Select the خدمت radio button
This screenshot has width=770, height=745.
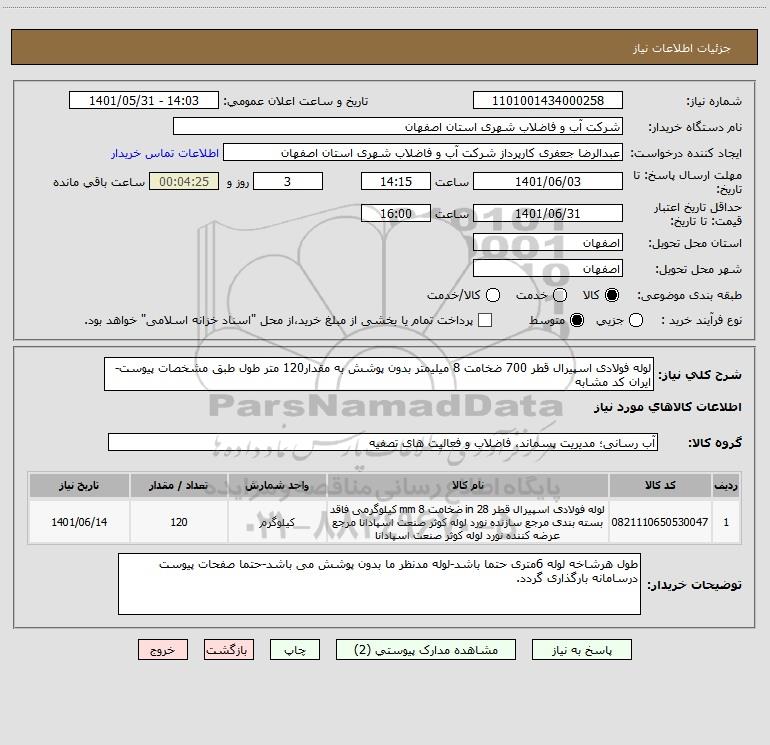click(560, 295)
